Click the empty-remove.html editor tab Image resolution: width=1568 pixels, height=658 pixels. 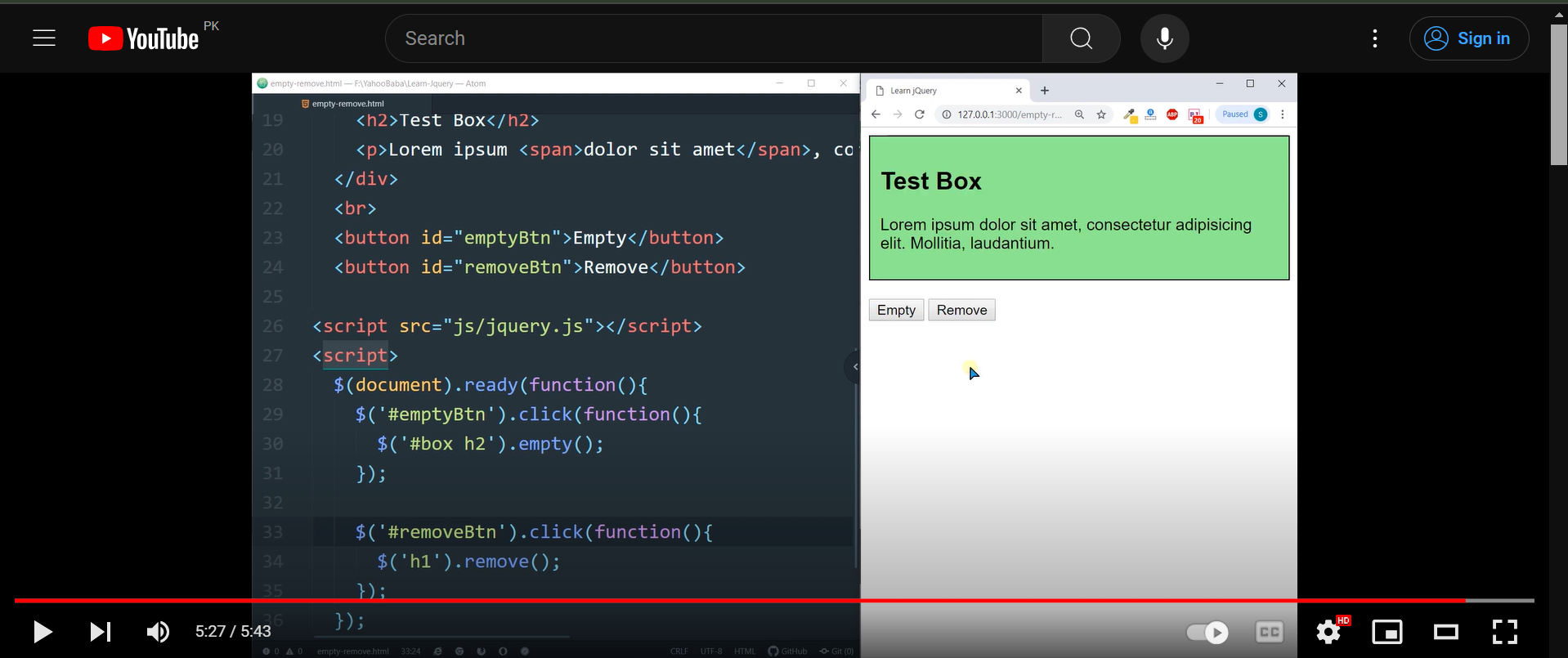click(347, 104)
